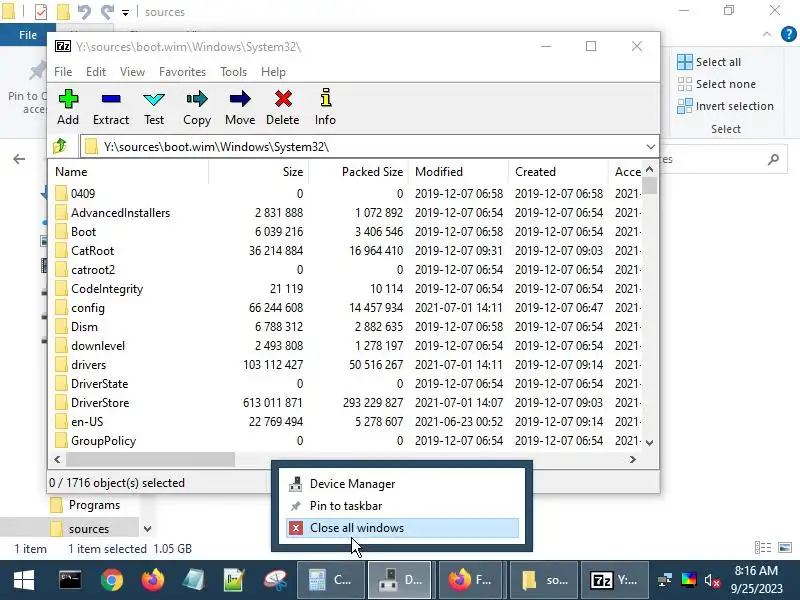Switch to the Calculator taskbar window
The height and width of the screenshot is (600, 800).
coord(331,580)
